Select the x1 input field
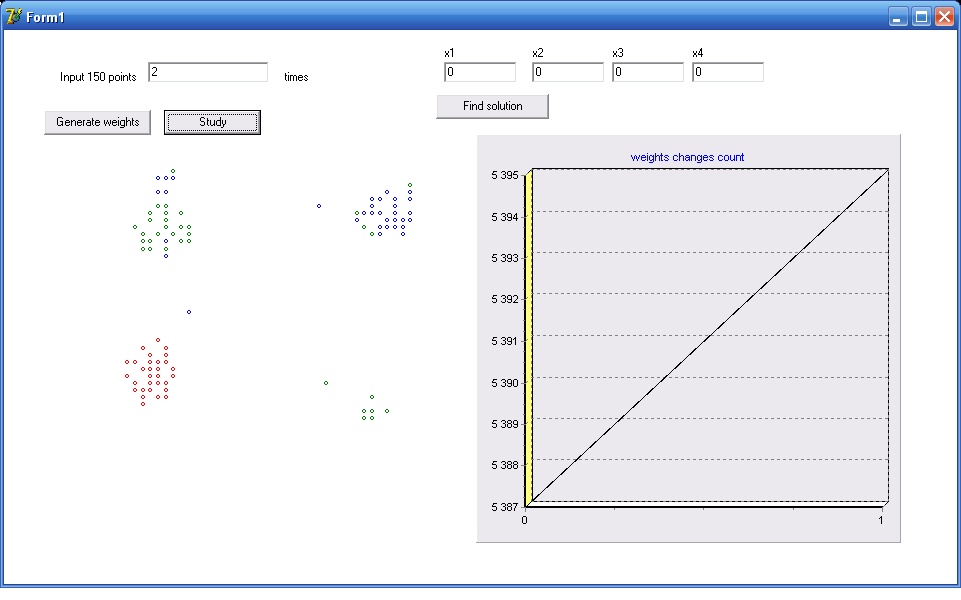961x600 pixels. coord(480,72)
